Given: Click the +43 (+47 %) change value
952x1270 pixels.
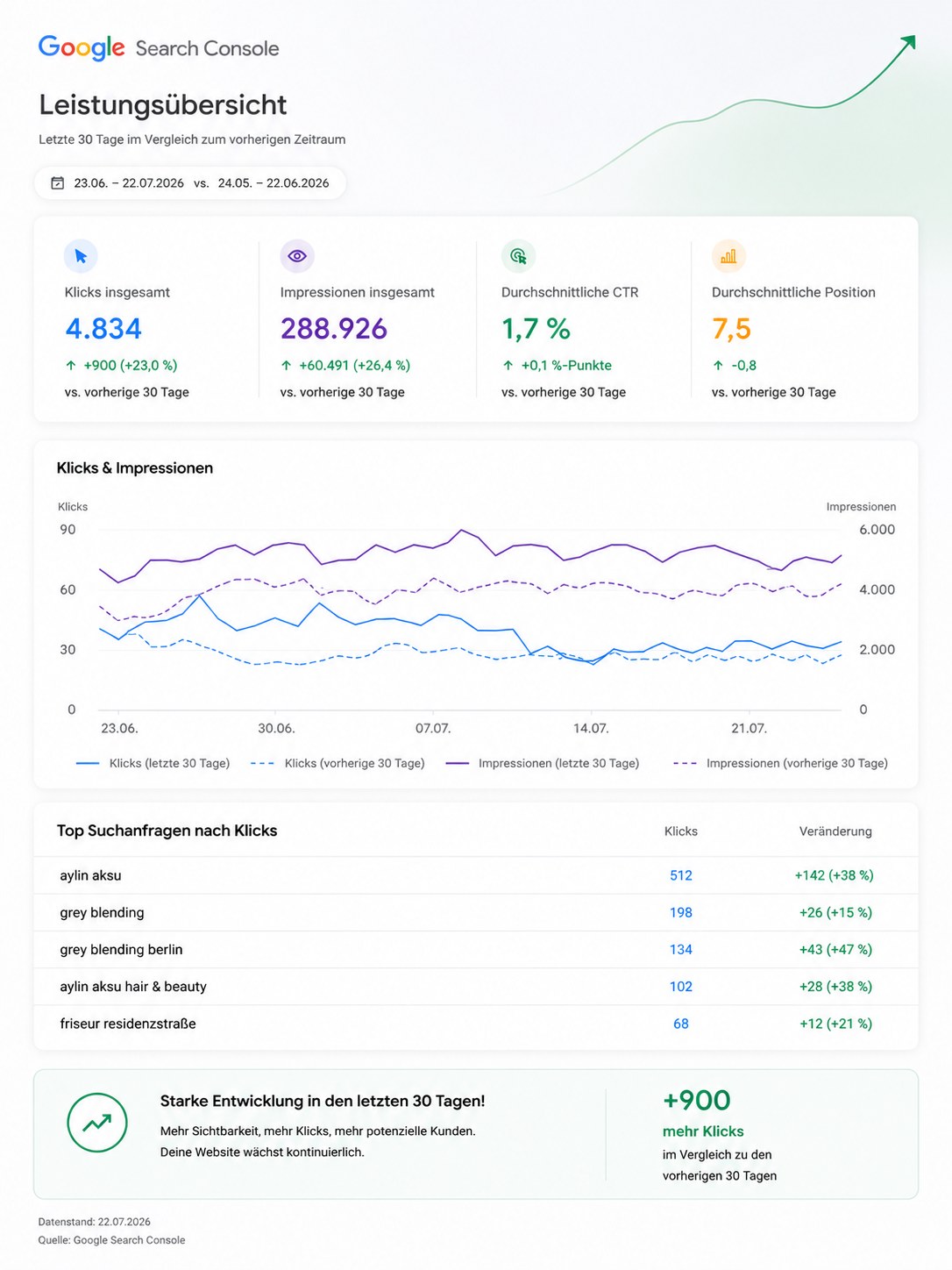Looking at the screenshot, I should click(x=835, y=950).
